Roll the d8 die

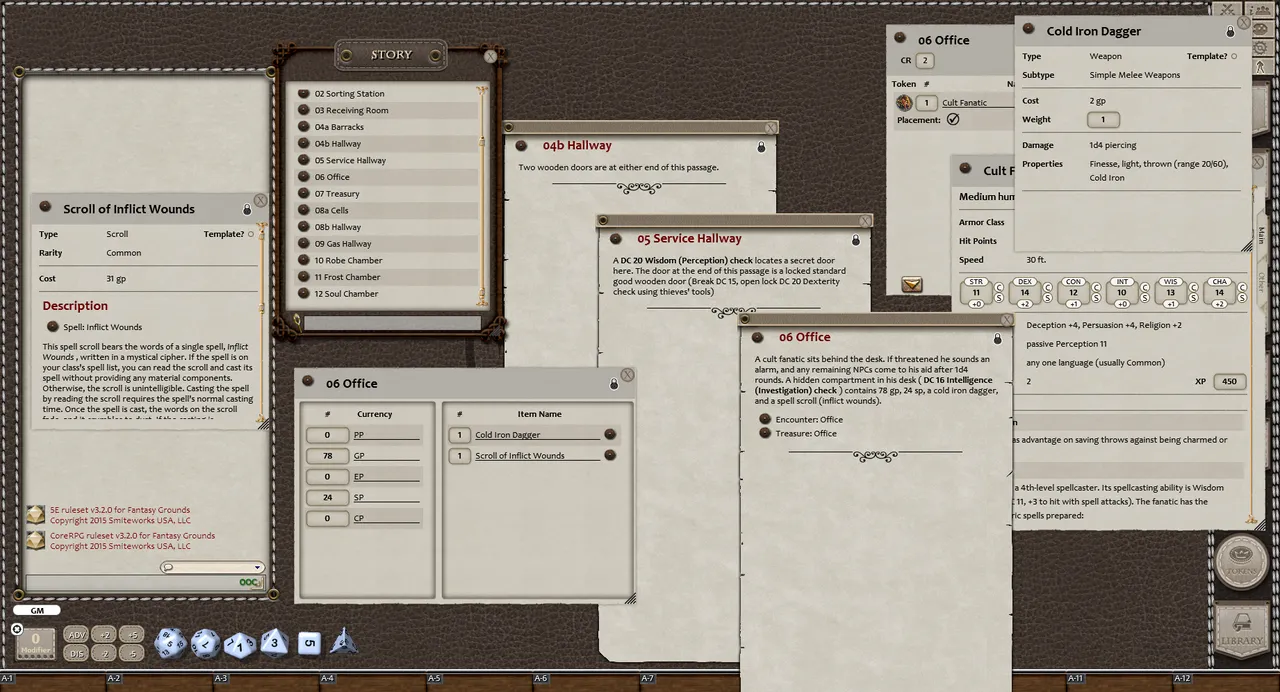[x=274, y=642]
